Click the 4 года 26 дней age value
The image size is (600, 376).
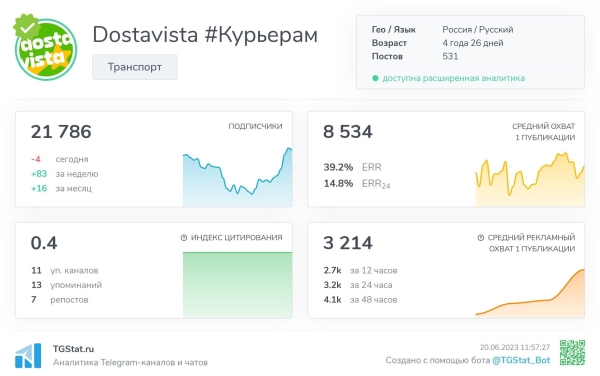point(473,43)
